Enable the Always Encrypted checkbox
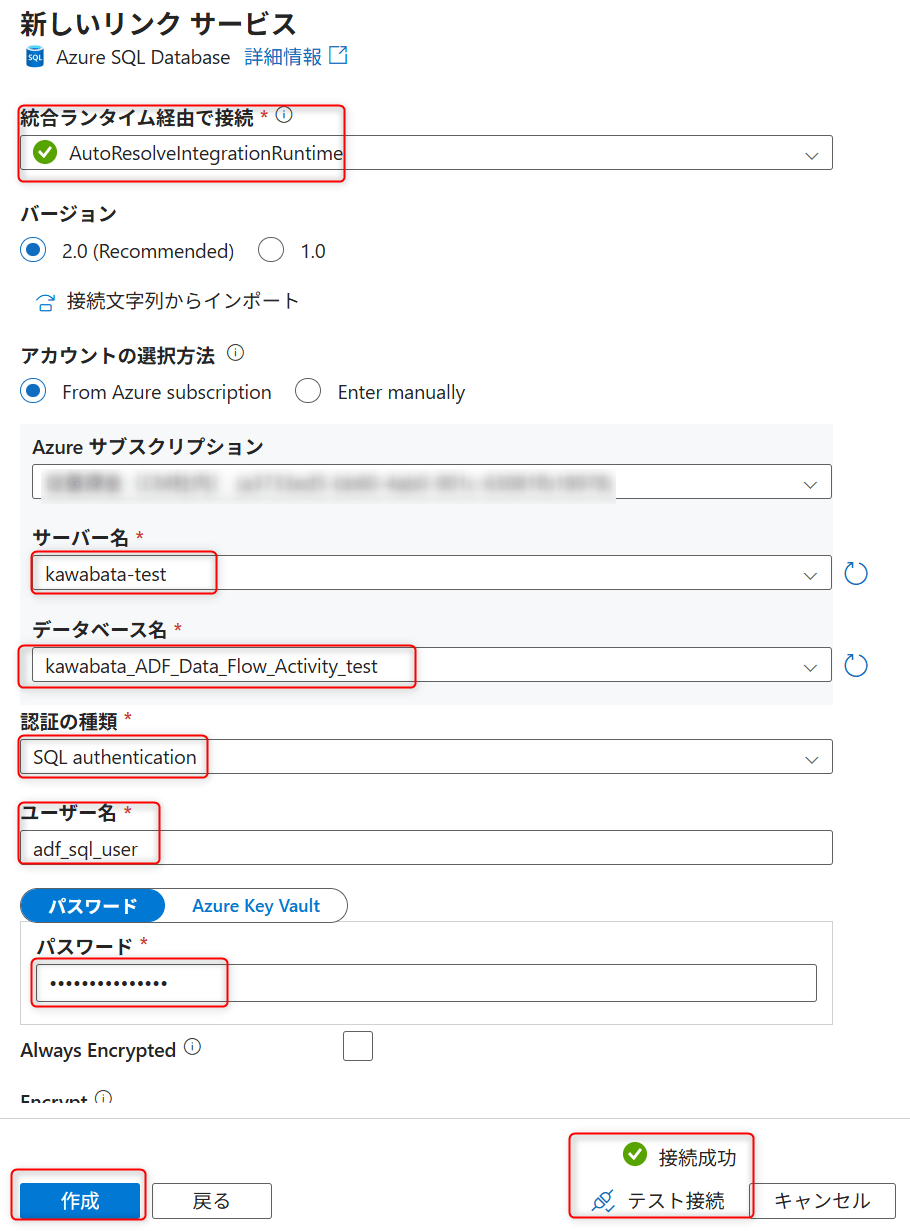Image resolution: width=910 pixels, height=1231 pixels. (x=358, y=1046)
